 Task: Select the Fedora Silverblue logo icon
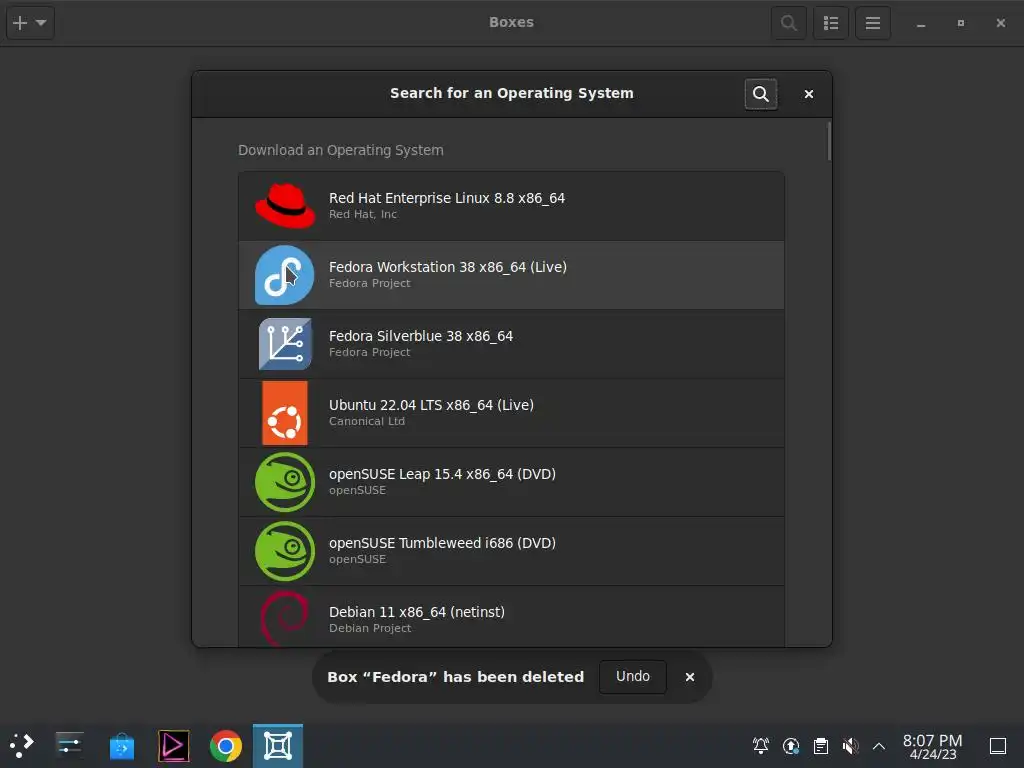tap(285, 344)
